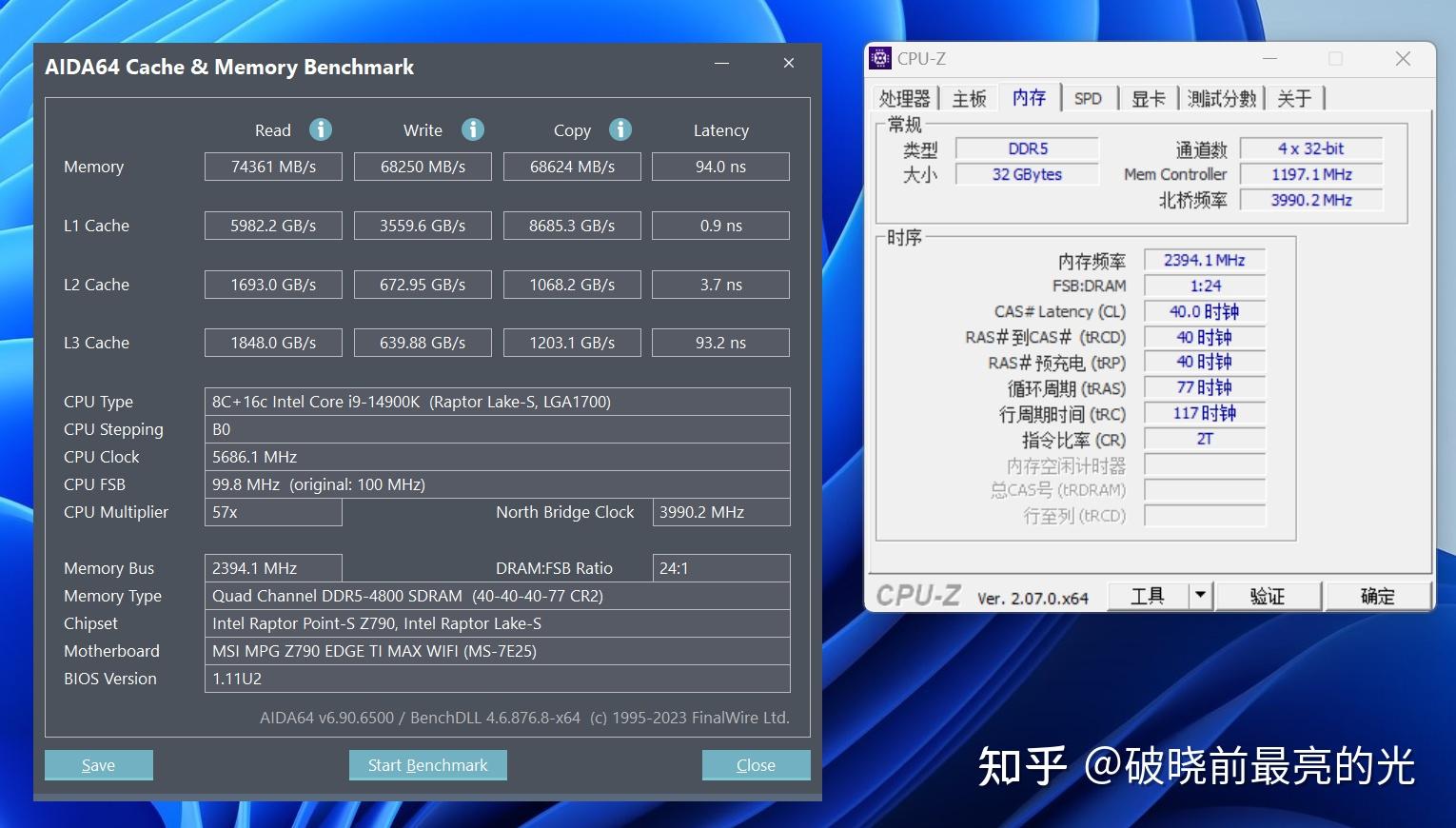Open the 关于 tab in CPU-Z
Viewport: 1456px width, 828px height.
1294,98
